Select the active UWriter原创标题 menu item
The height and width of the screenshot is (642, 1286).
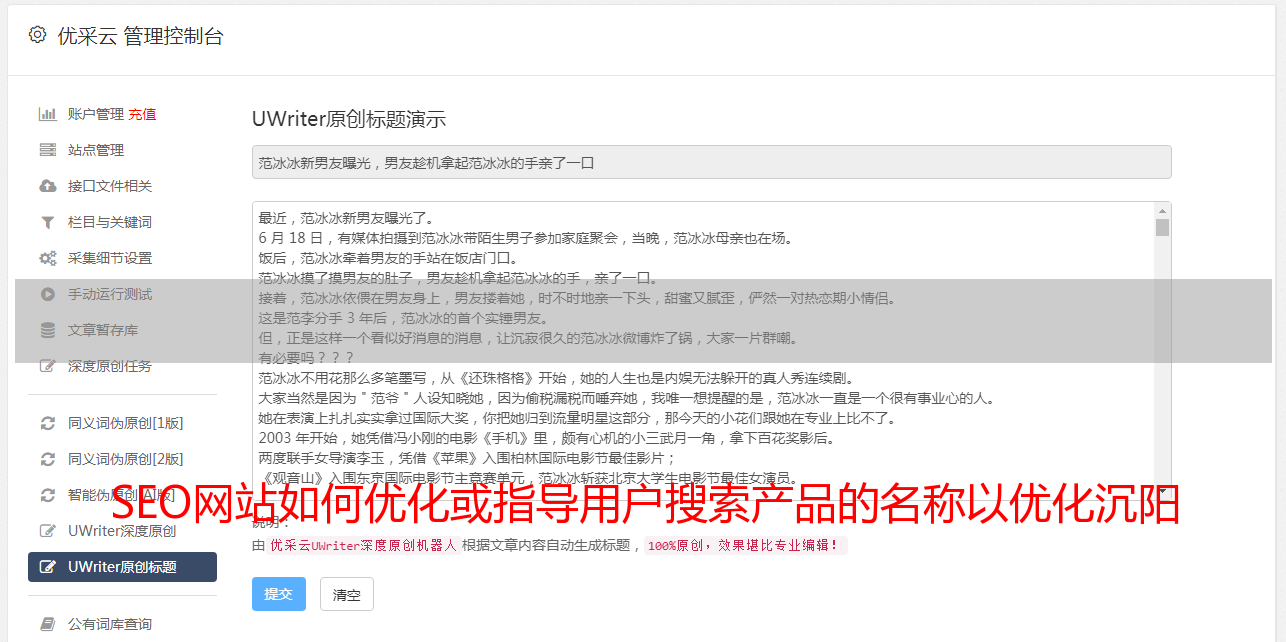coord(122,567)
